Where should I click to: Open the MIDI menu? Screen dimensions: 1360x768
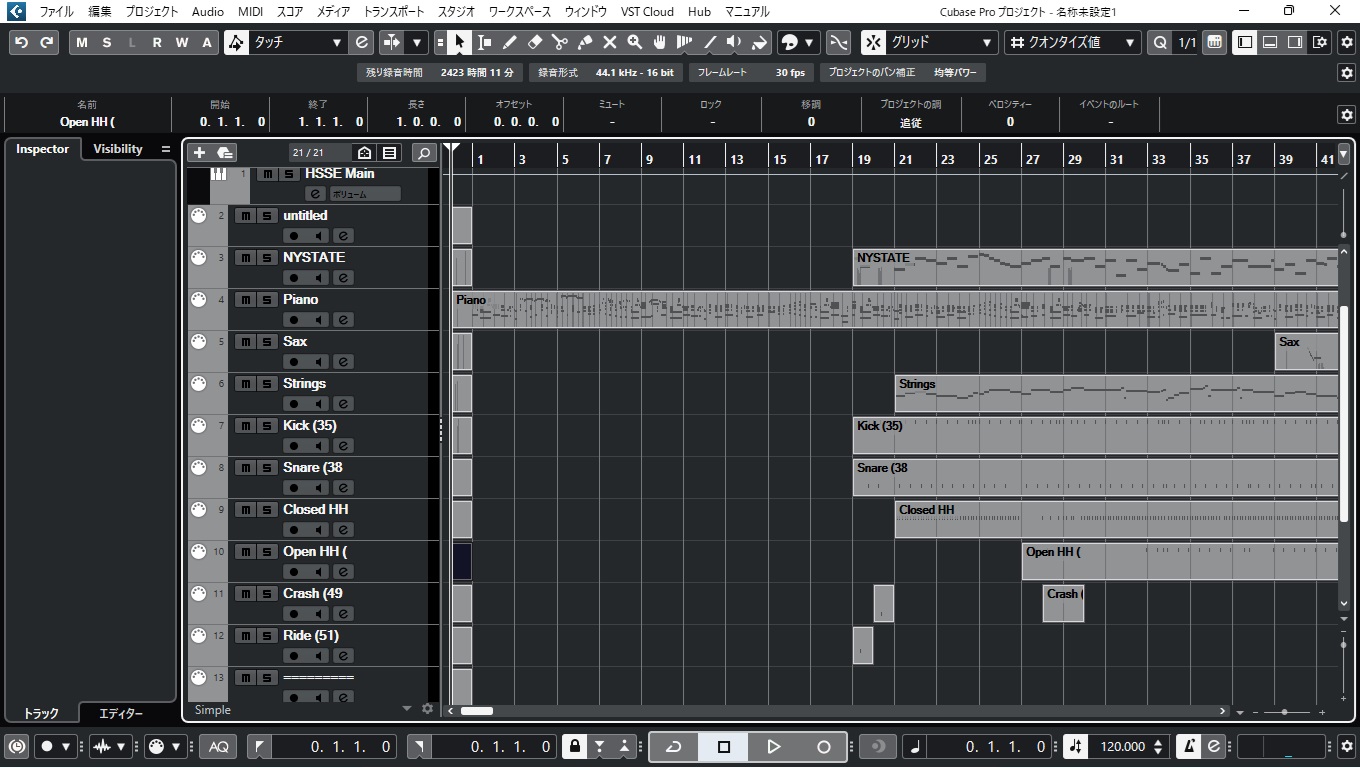251,12
